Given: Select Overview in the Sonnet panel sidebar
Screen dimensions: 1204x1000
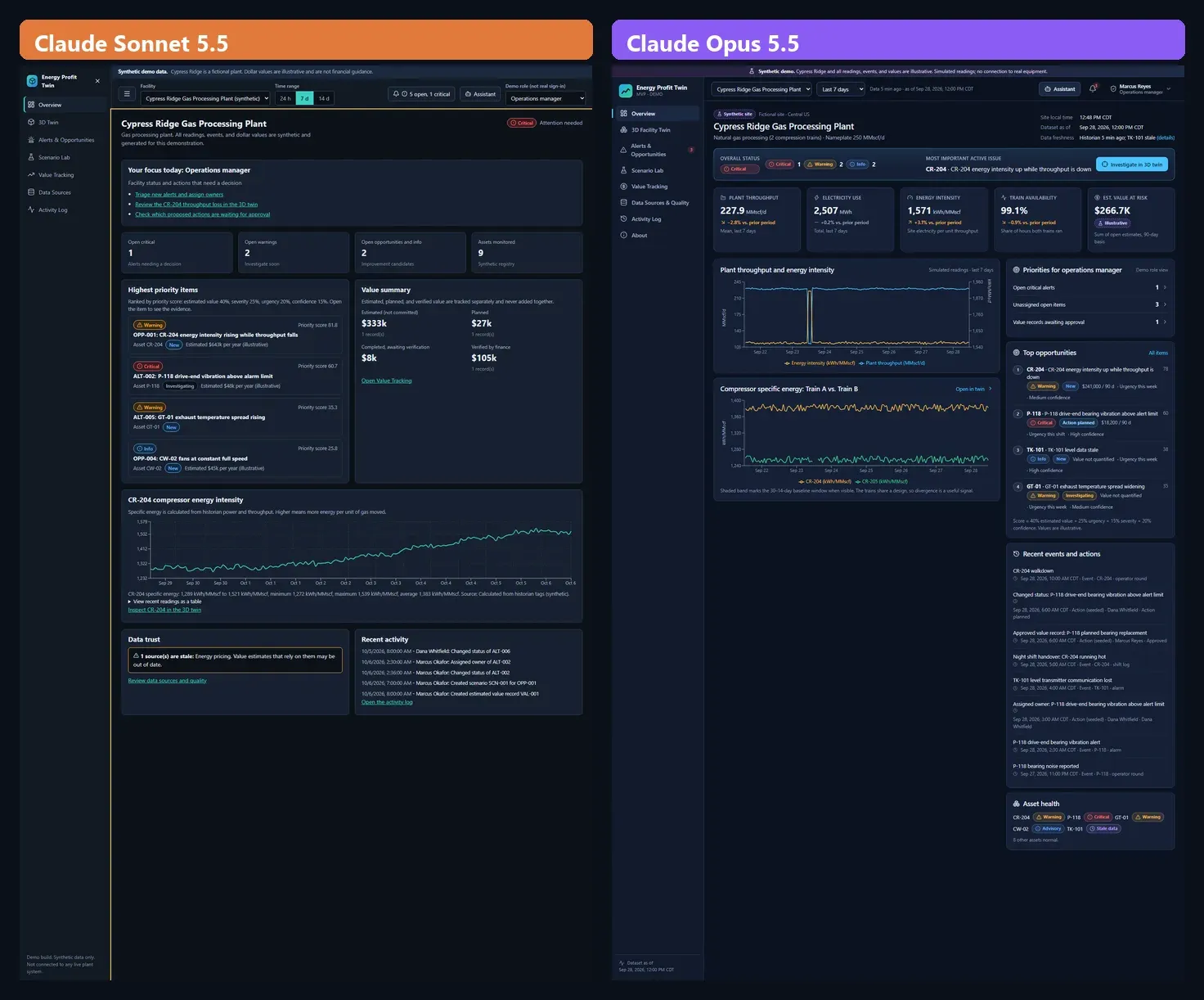Looking at the screenshot, I should (x=65, y=105).
